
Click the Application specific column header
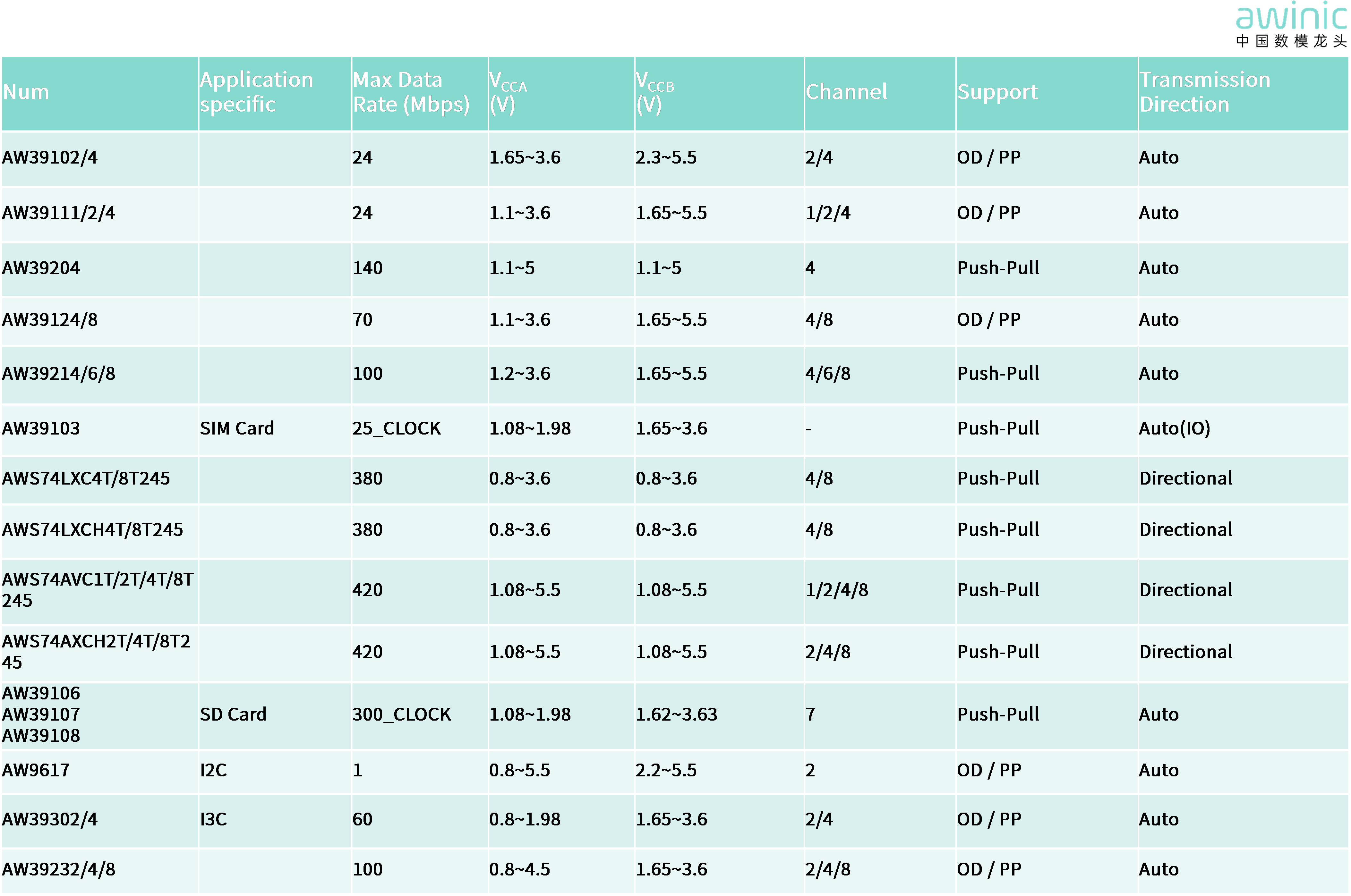pos(256,92)
